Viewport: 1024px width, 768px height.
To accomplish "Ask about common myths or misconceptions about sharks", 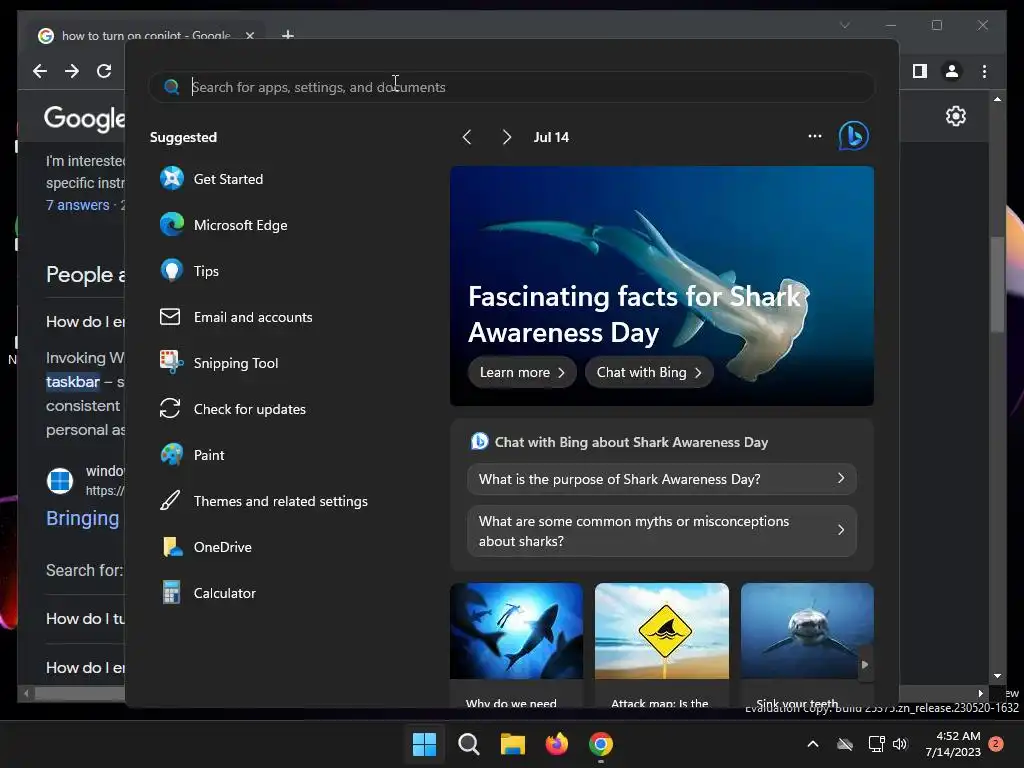I will coord(662,530).
